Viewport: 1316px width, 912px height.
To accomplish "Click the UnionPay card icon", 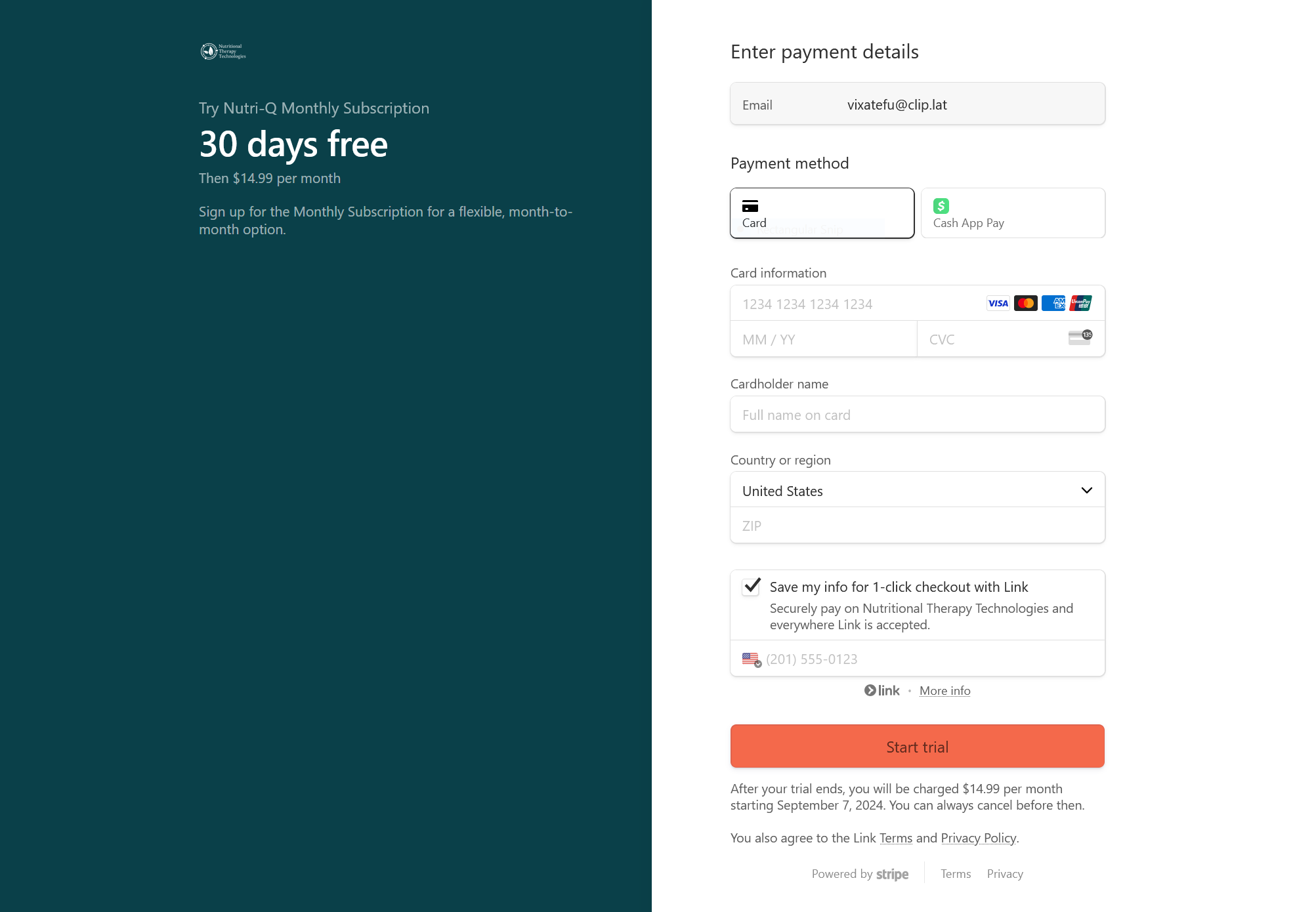I will [x=1080, y=303].
